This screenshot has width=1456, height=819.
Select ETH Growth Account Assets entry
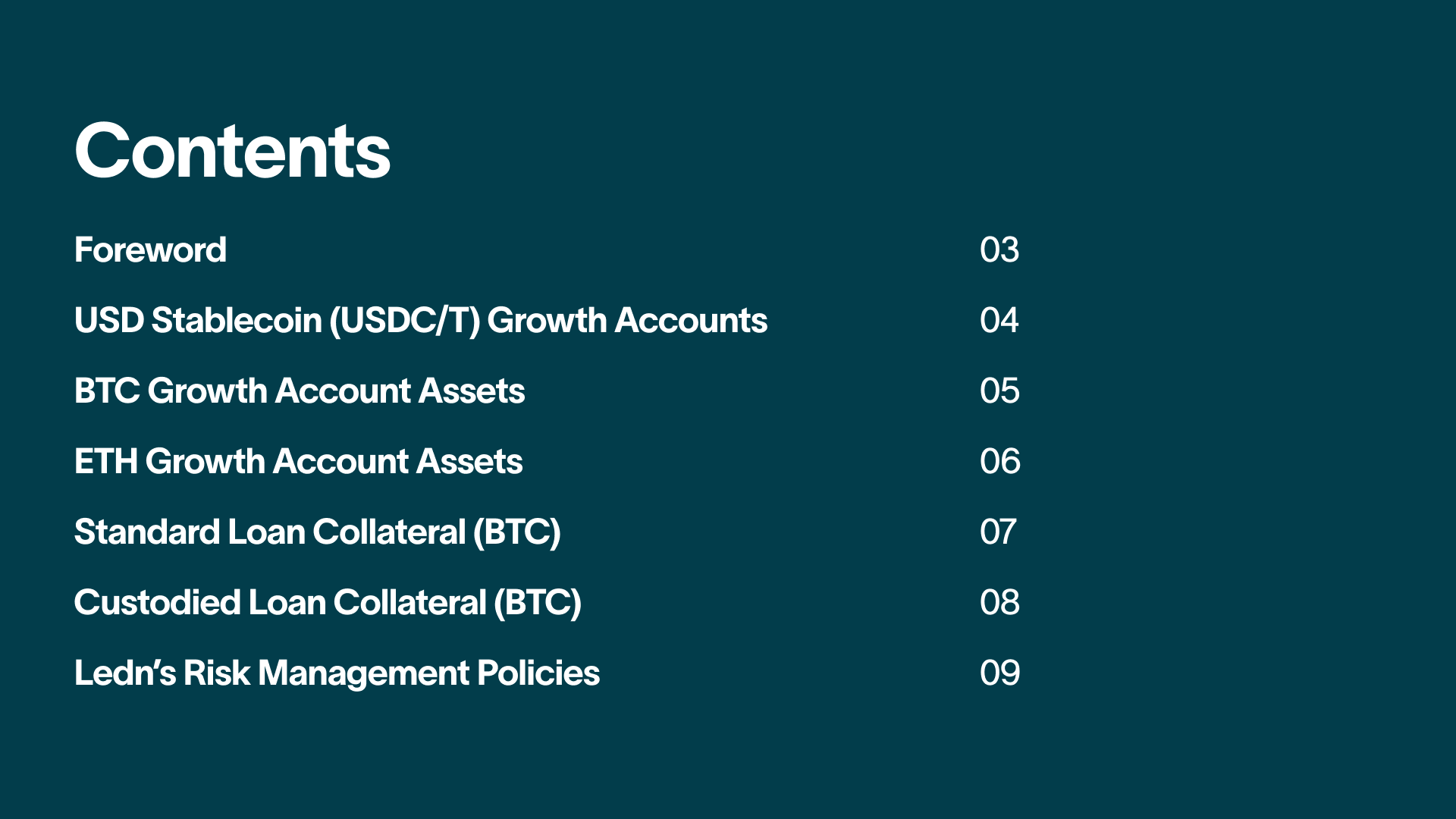[298, 462]
